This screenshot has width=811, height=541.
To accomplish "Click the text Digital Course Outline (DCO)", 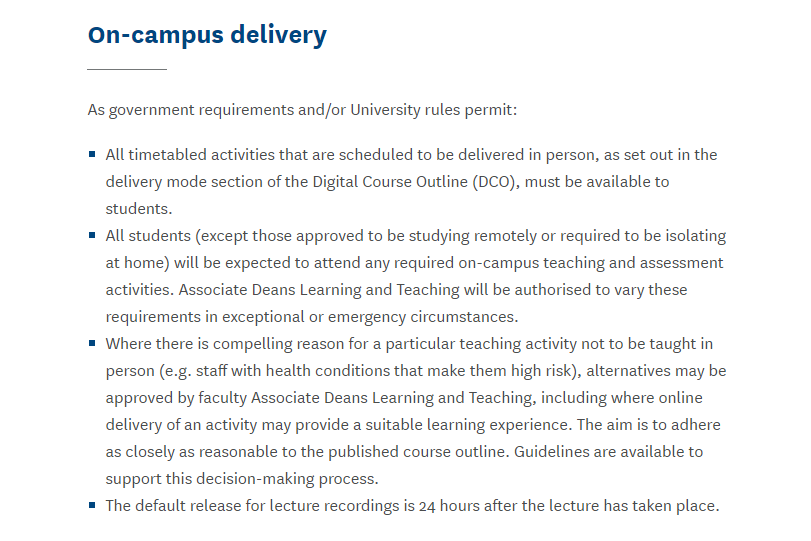I will [x=415, y=182].
